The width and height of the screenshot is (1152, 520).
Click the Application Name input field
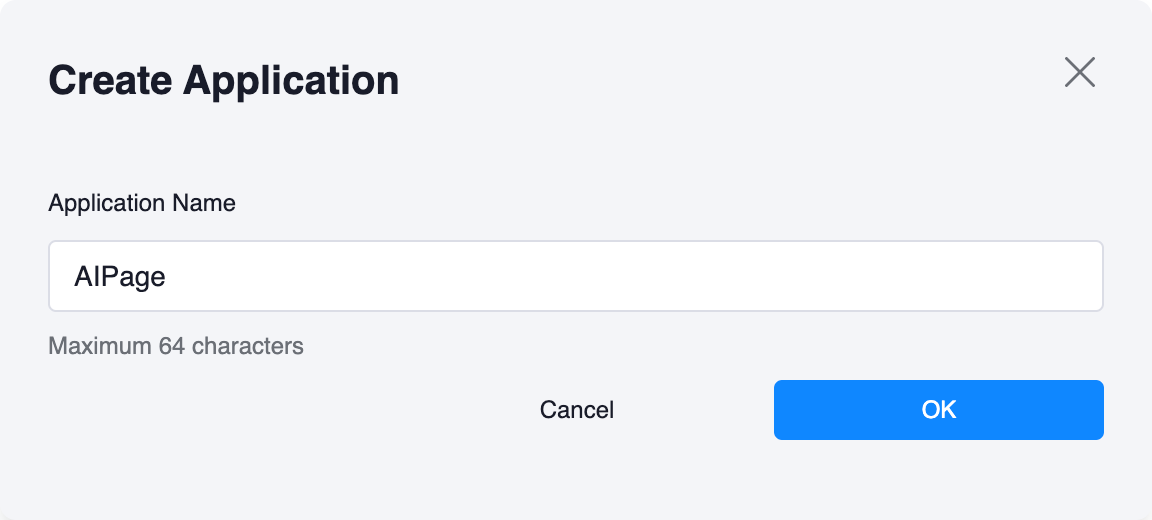click(x=575, y=276)
